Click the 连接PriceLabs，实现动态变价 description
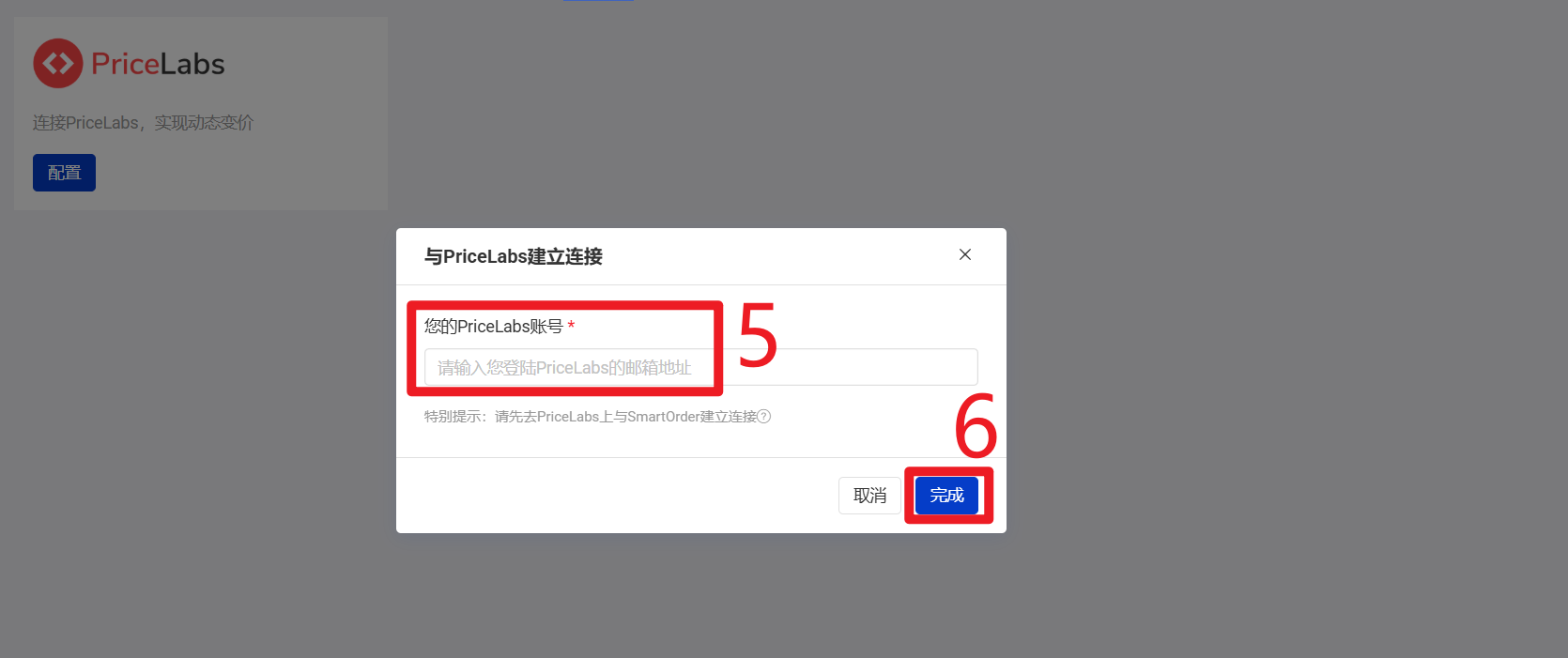The height and width of the screenshot is (658, 1568). (x=144, y=123)
